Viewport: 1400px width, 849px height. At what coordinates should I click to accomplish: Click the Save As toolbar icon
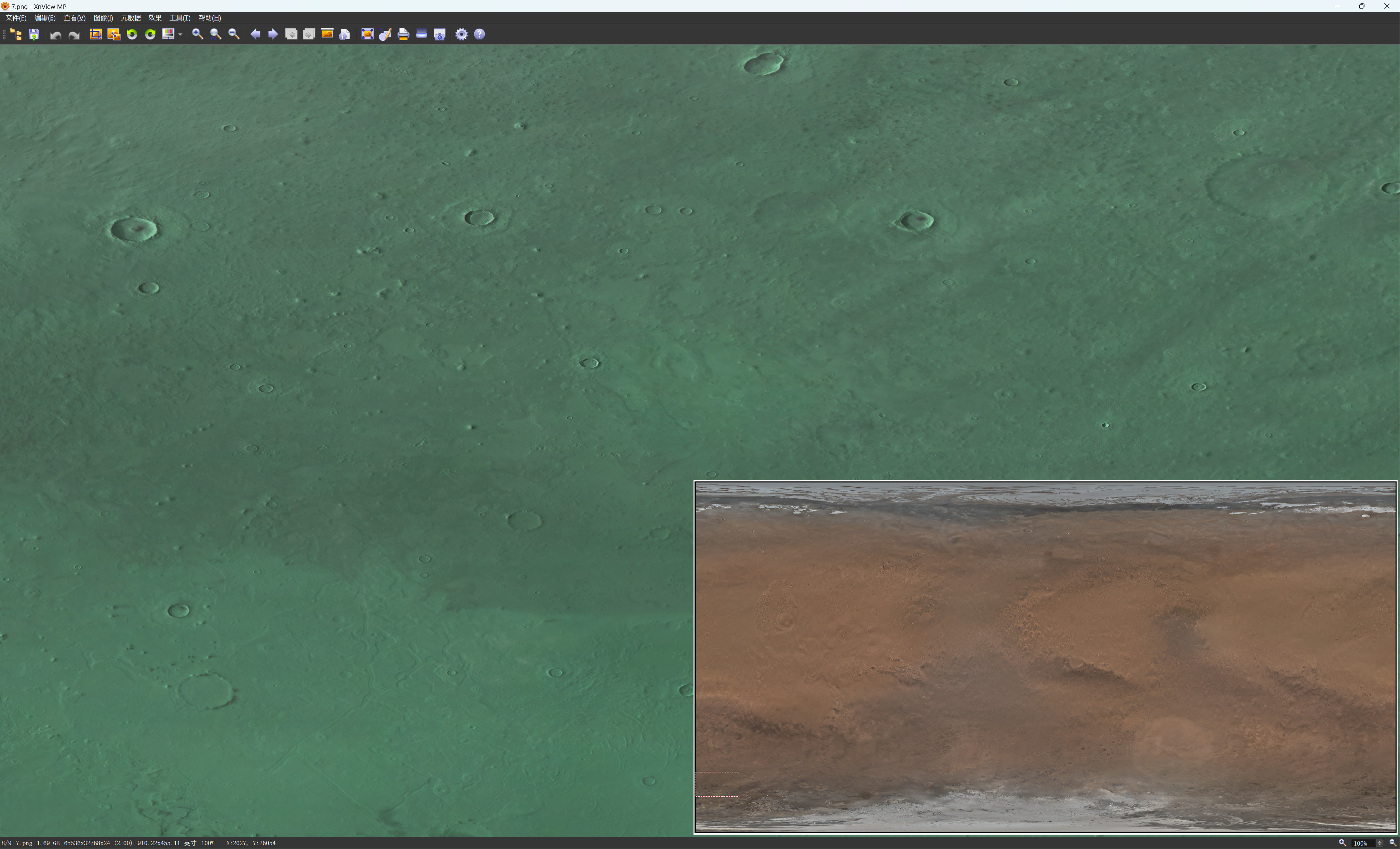pos(34,35)
